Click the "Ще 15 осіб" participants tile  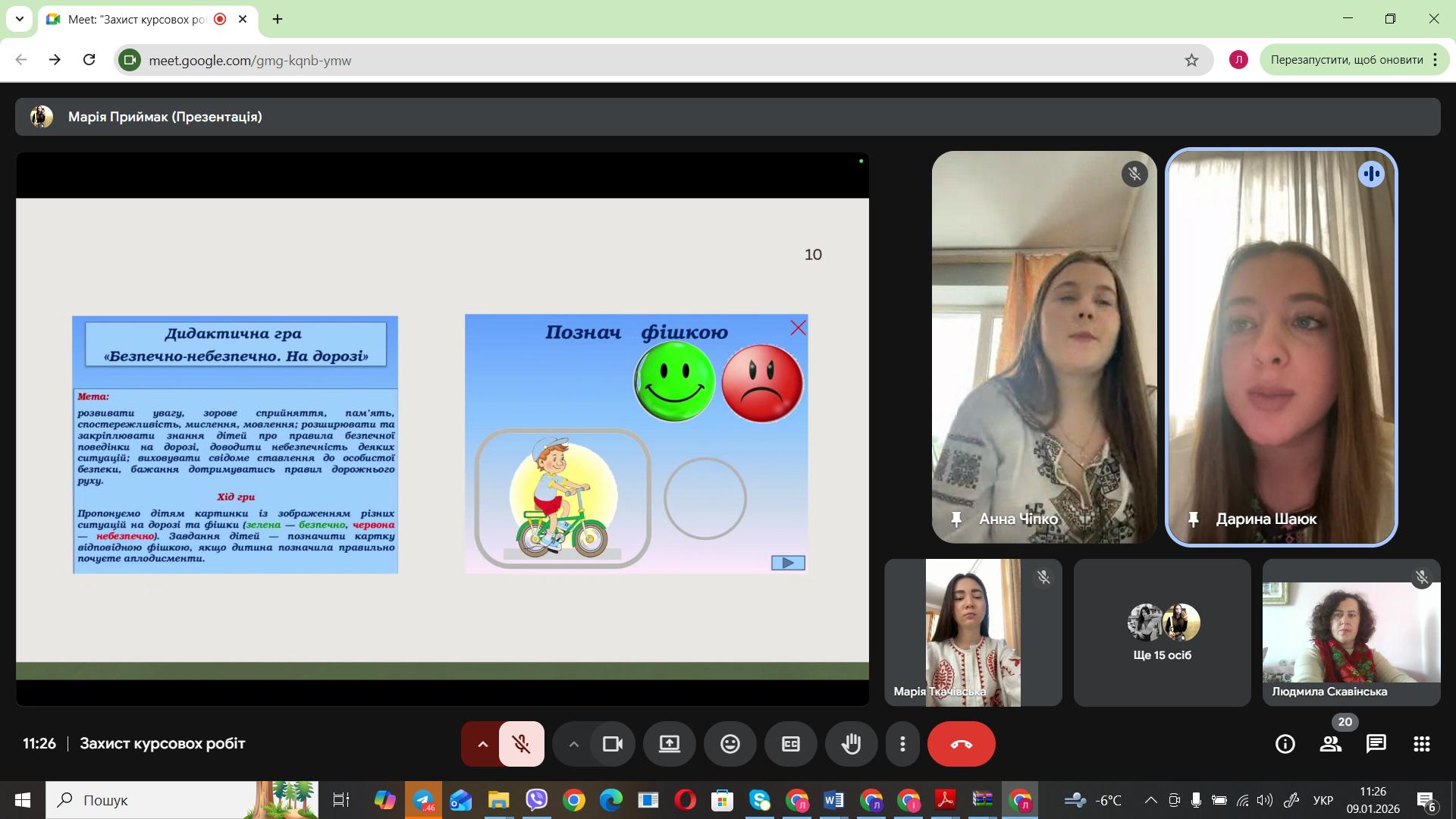[x=1162, y=632]
